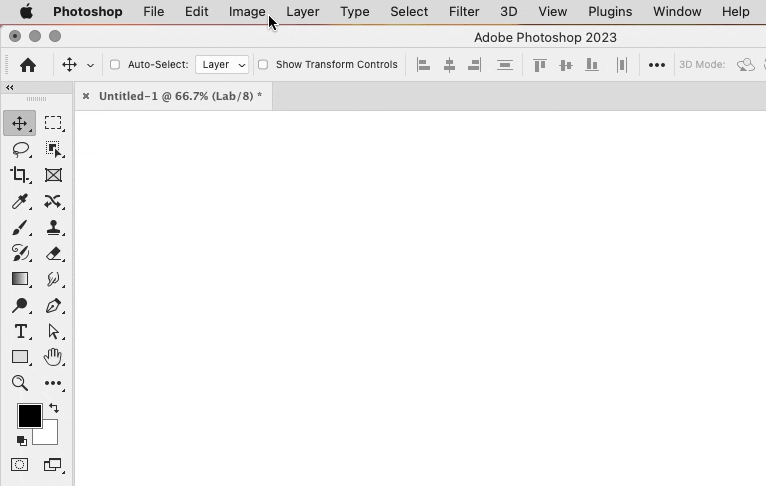The image size is (766, 486).
Task: Open align and distribute more options
Action: tap(657, 65)
